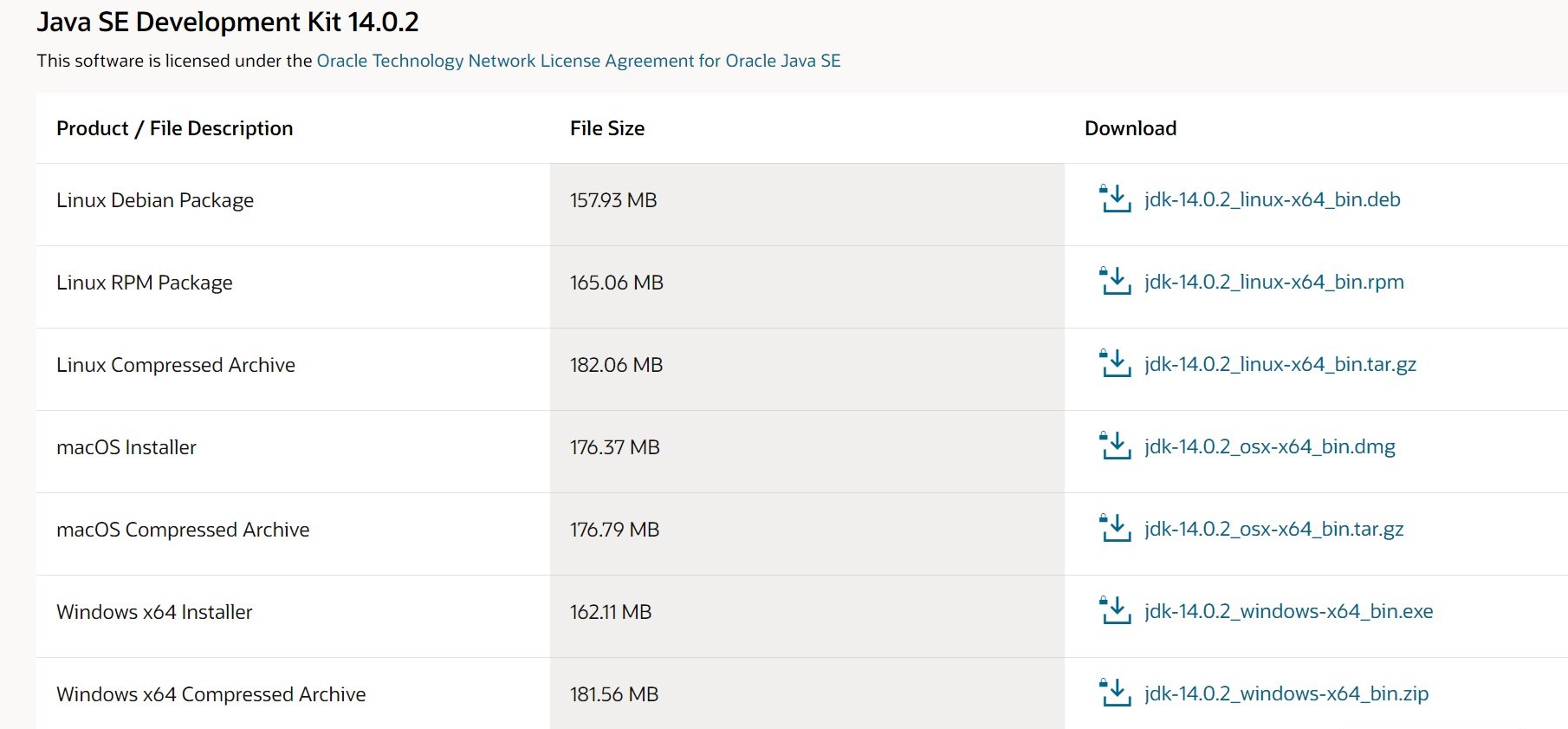Click download icon for Linux RPM Package

coord(1115,282)
